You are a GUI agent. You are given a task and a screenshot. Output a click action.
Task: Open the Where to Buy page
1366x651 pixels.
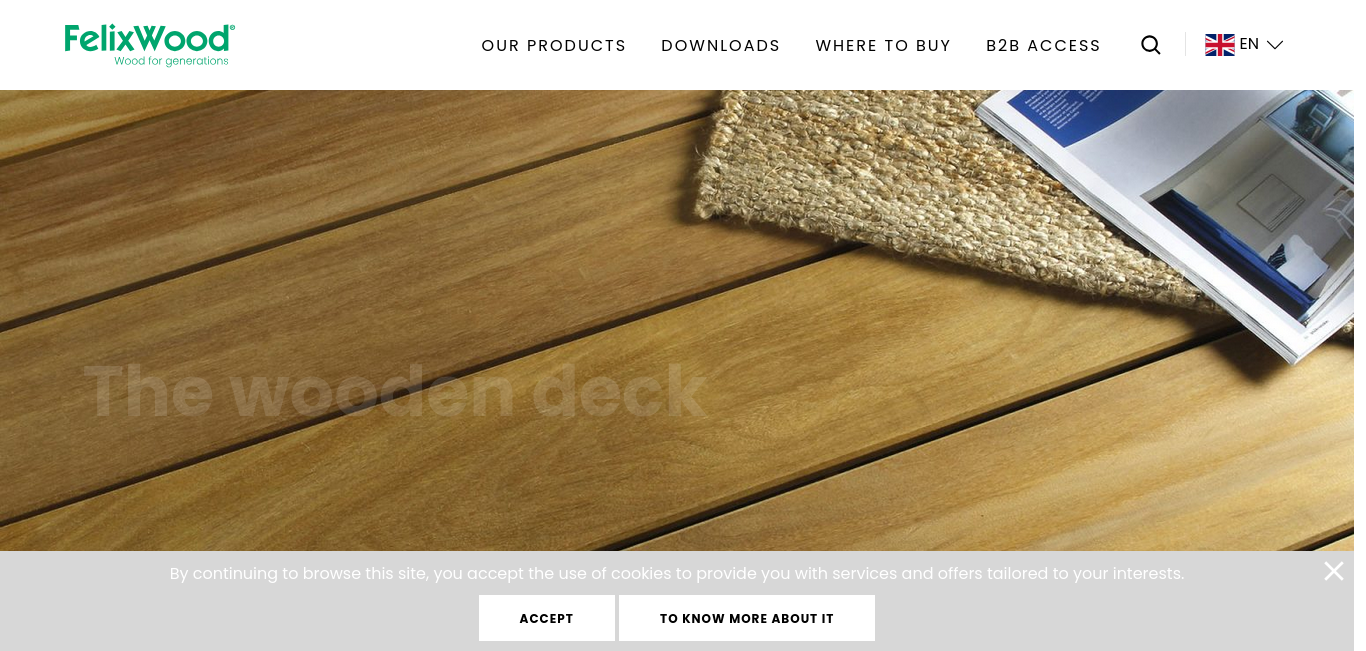[883, 46]
